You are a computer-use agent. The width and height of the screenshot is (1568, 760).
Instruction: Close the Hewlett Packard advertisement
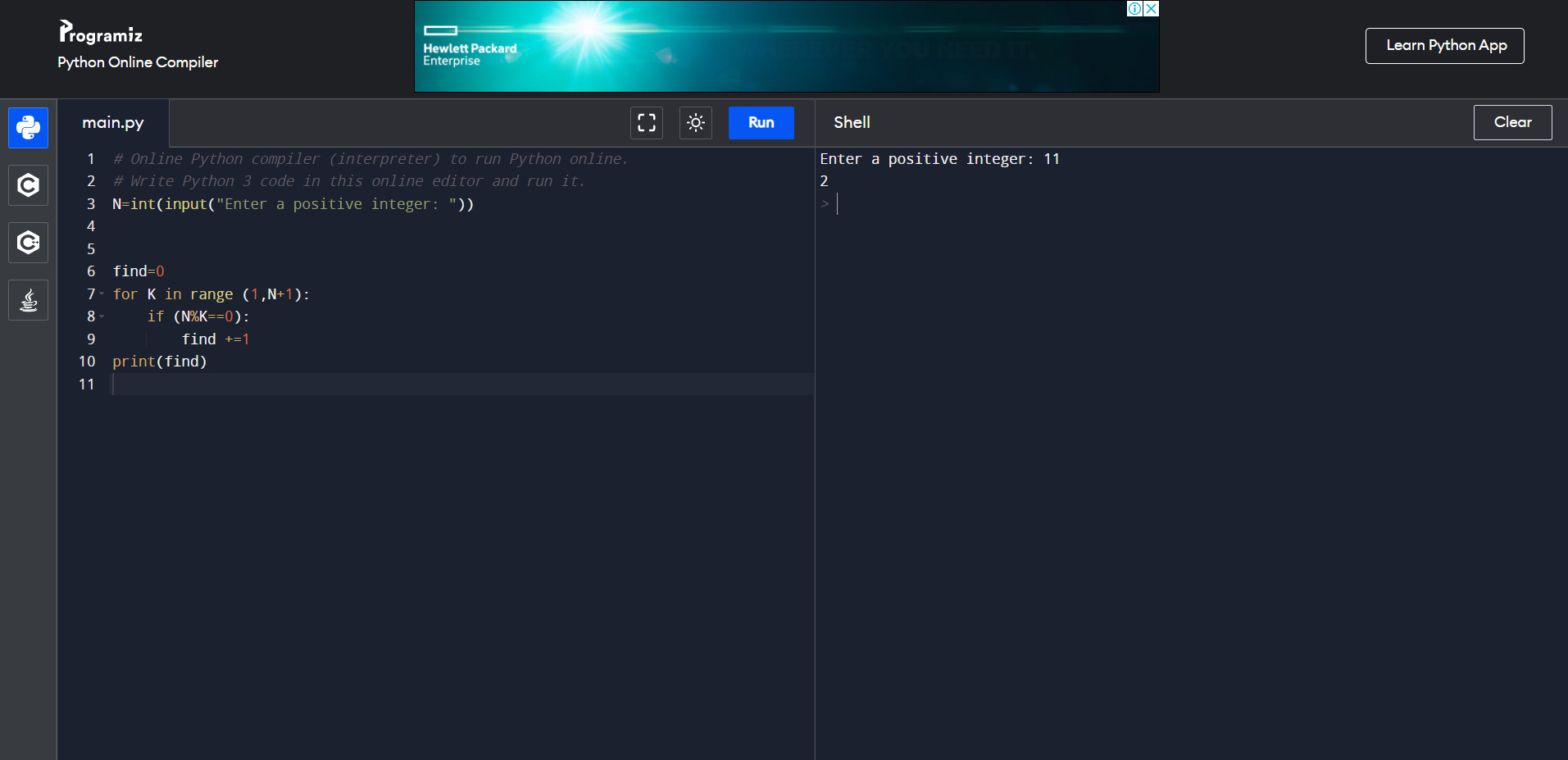(x=1151, y=8)
